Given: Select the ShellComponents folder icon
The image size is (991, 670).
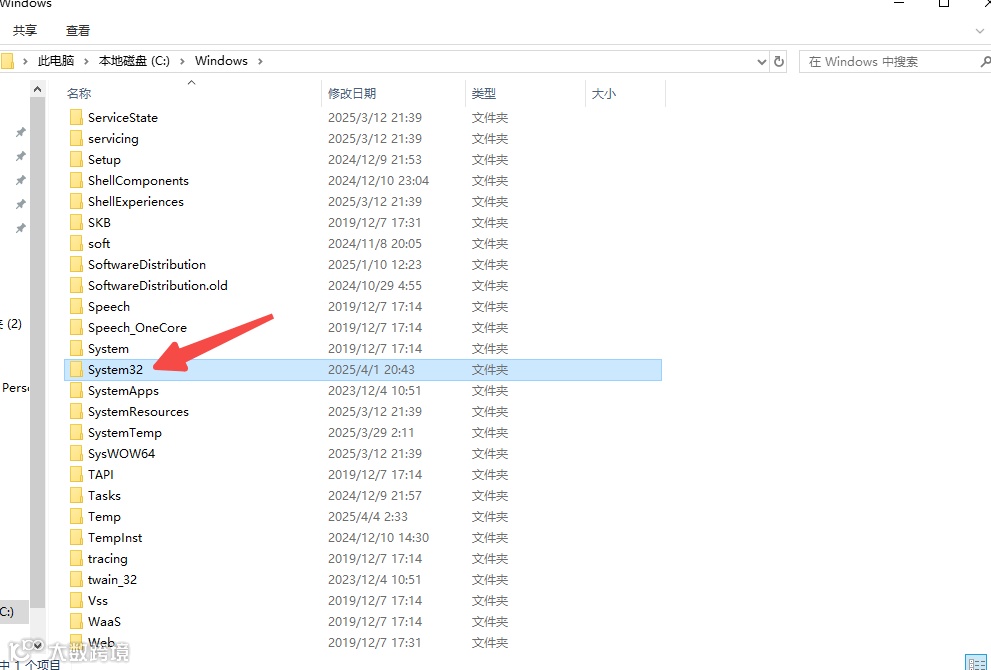Looking at the screenshot, I should click(76, 181).
